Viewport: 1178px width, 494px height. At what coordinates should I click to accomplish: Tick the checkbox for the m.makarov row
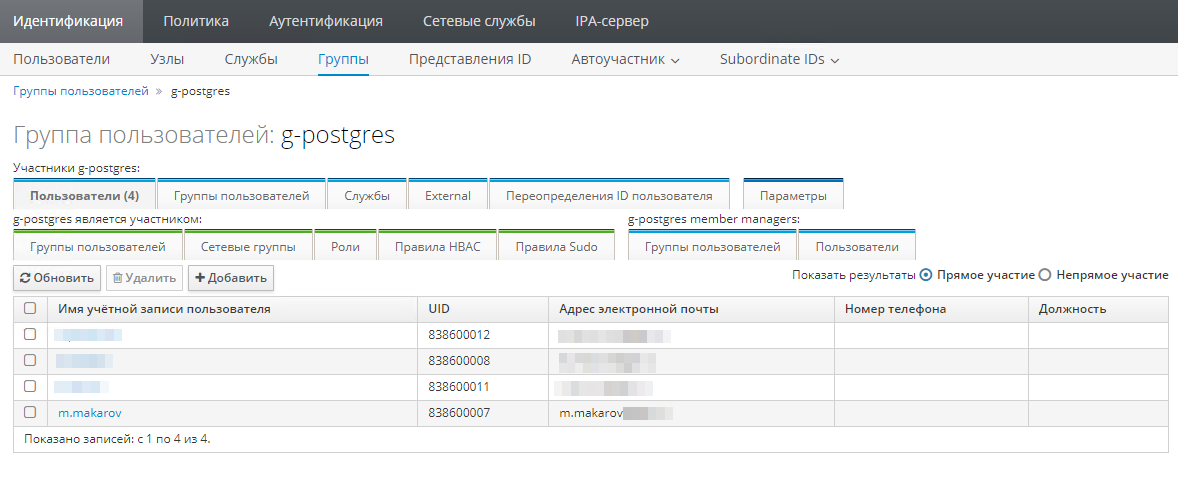[x=30, y=412]
